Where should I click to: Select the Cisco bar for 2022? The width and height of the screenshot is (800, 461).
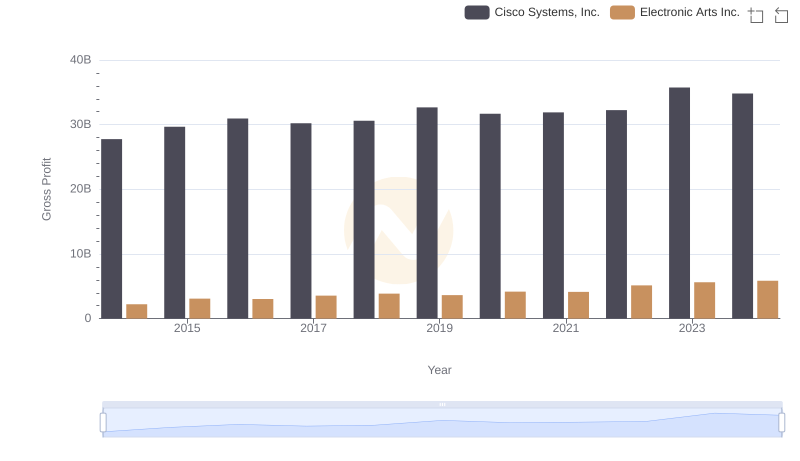pos(616,215)
